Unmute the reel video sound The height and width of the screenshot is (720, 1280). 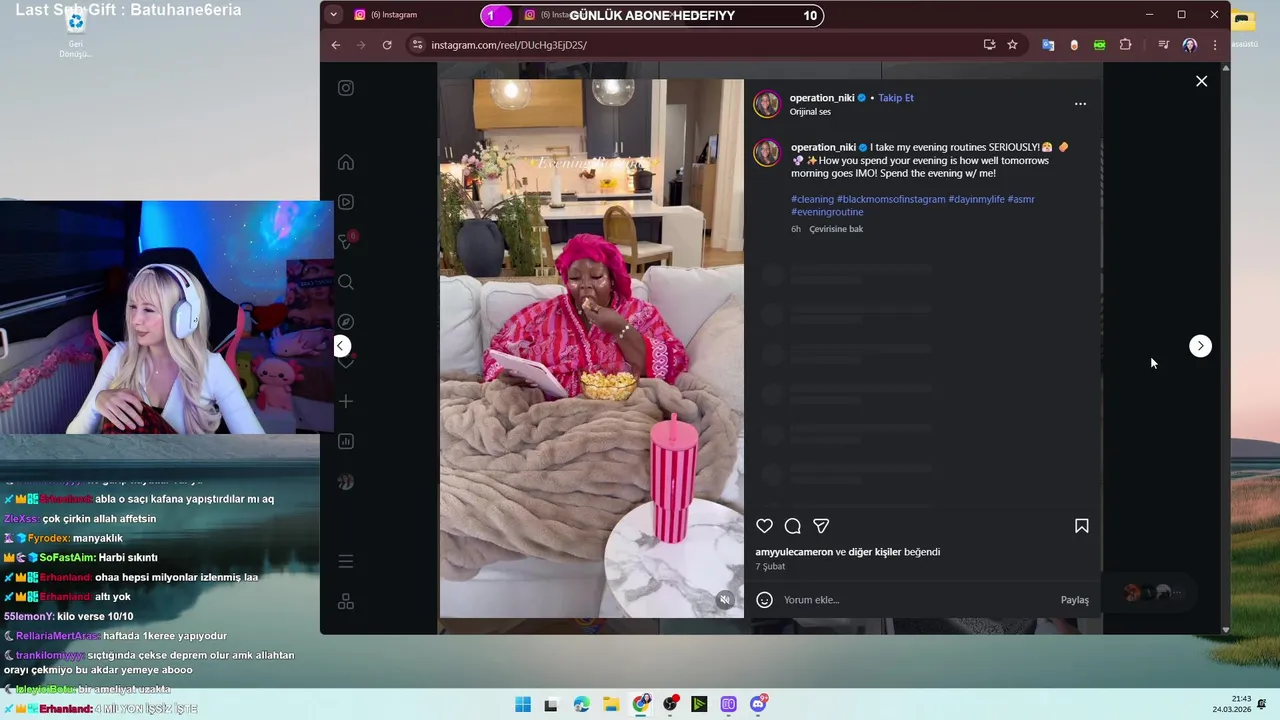(x=725, y=600)
